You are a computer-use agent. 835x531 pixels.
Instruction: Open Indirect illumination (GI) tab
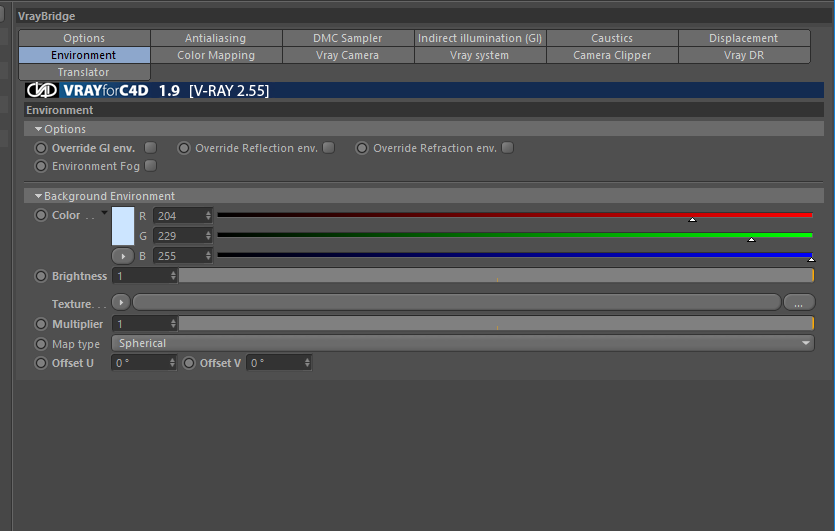(480, 38)
